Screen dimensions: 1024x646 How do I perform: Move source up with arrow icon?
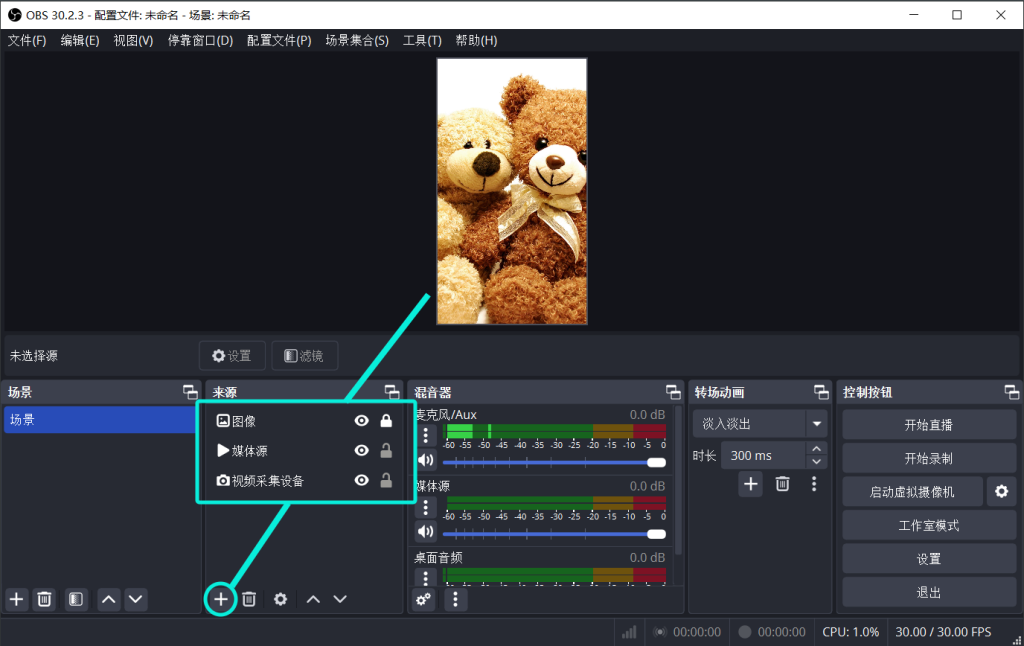point(313,599)
